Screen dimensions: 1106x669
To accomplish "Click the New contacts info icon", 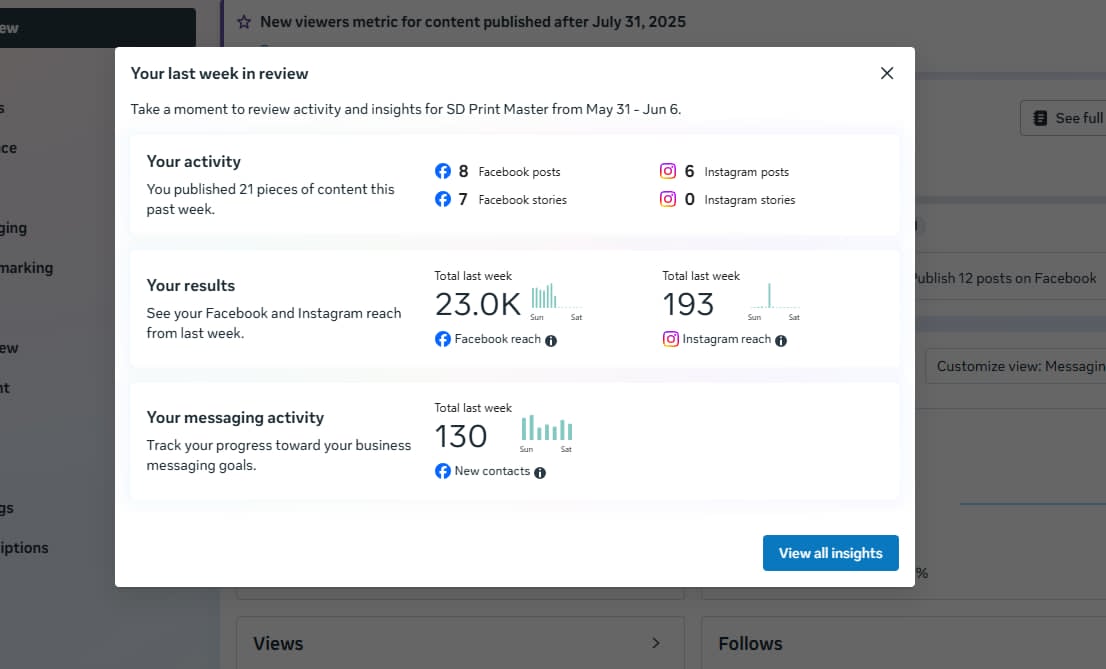I will pos(540,472).
